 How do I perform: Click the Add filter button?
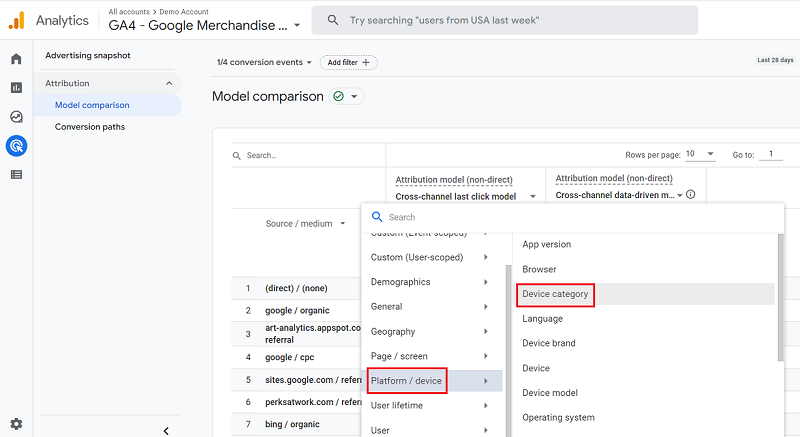click(348, 62)
